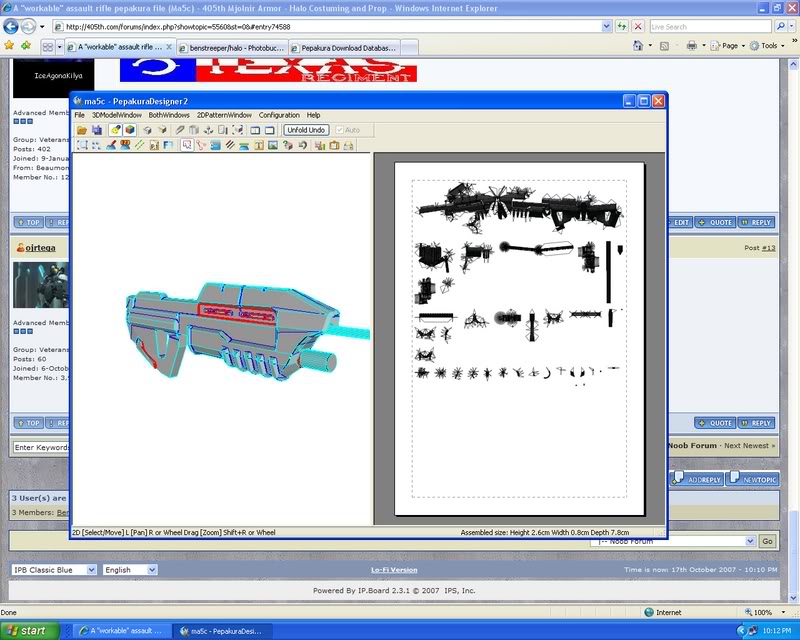Click the gray cube icon in the toolbar
Image resolution: width=800 pixels, height=640 pixels.
pos(147,130)
